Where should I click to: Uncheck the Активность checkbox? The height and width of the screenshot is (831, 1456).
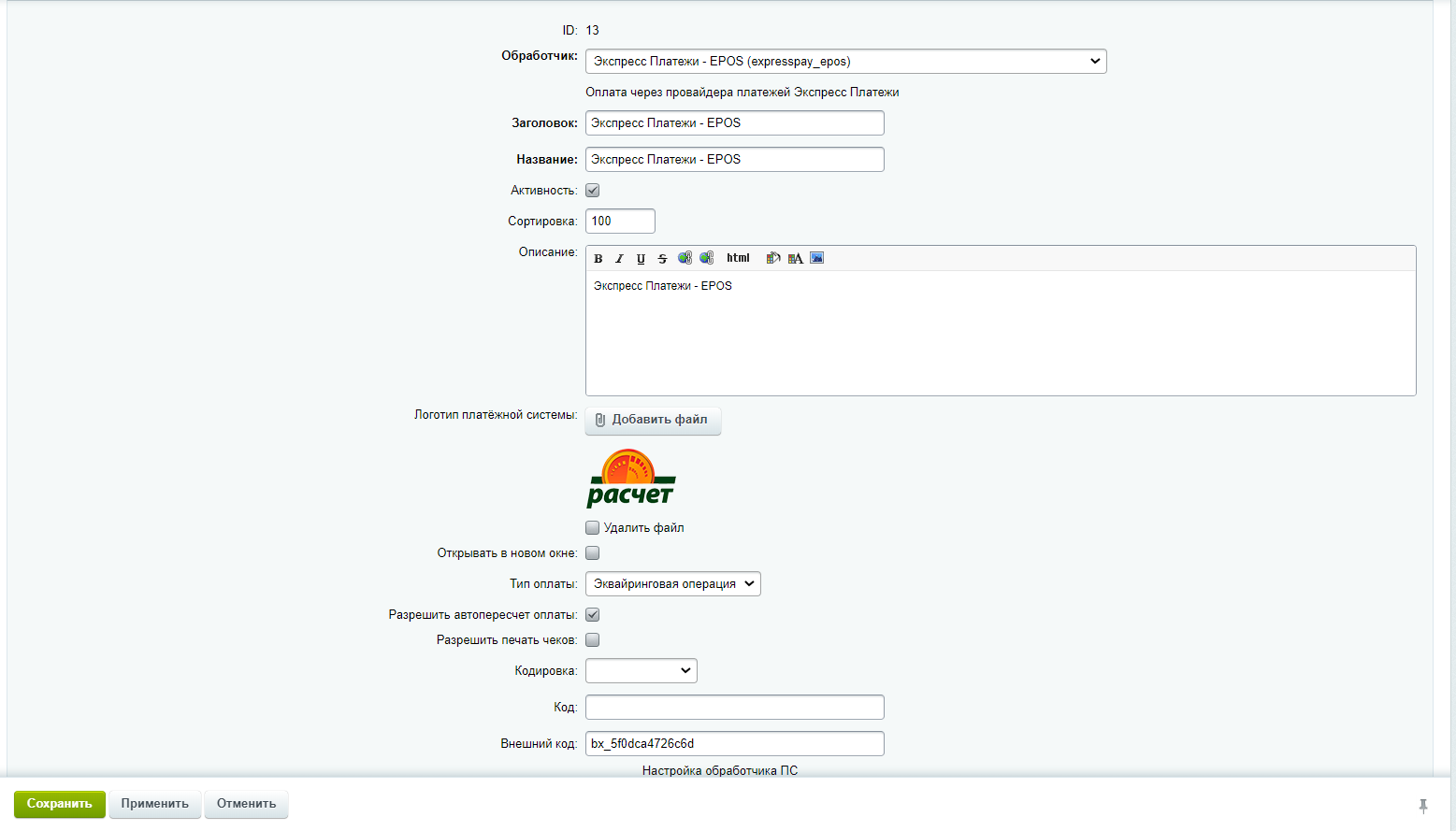point(593,191)
